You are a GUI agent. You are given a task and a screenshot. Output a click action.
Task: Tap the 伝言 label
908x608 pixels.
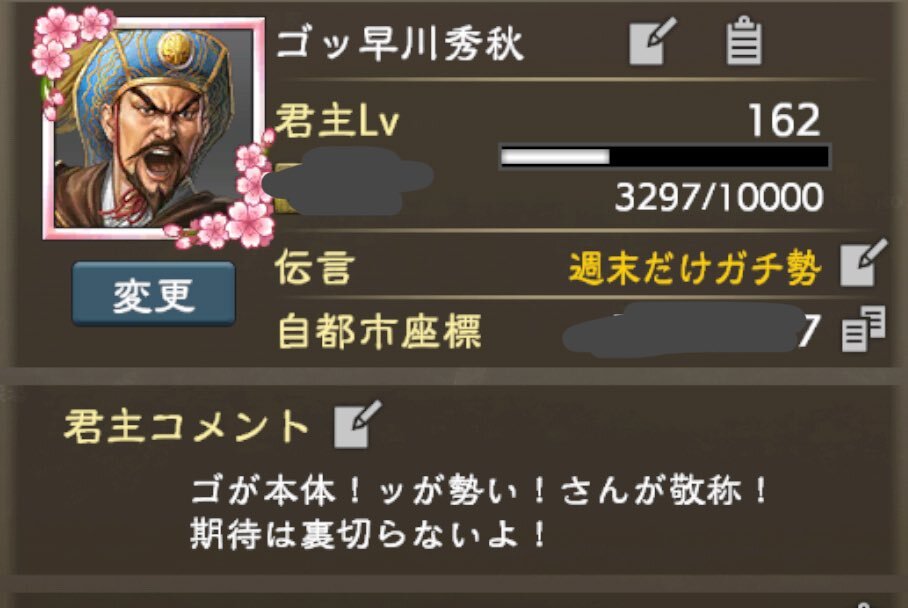[314, 267]
